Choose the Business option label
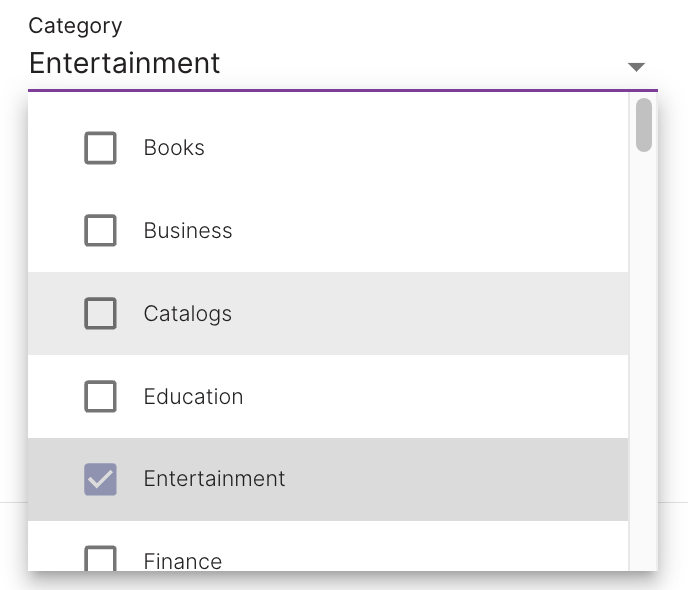688x590 pixels. (x=188, y=231)
